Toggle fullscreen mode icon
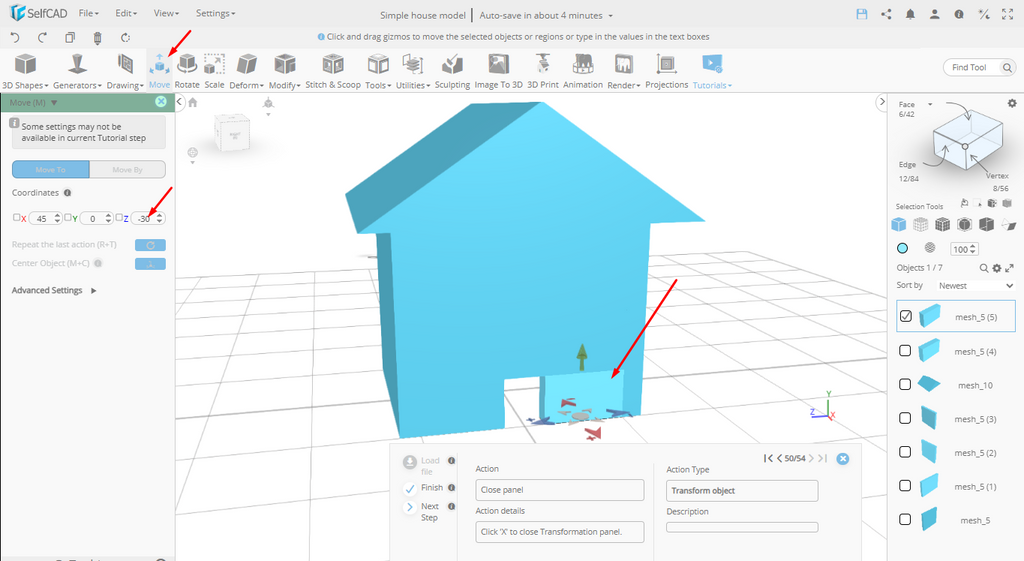Image resolution: width=1024 pixels, height=561 pixels. click(x=1008, y=14)
